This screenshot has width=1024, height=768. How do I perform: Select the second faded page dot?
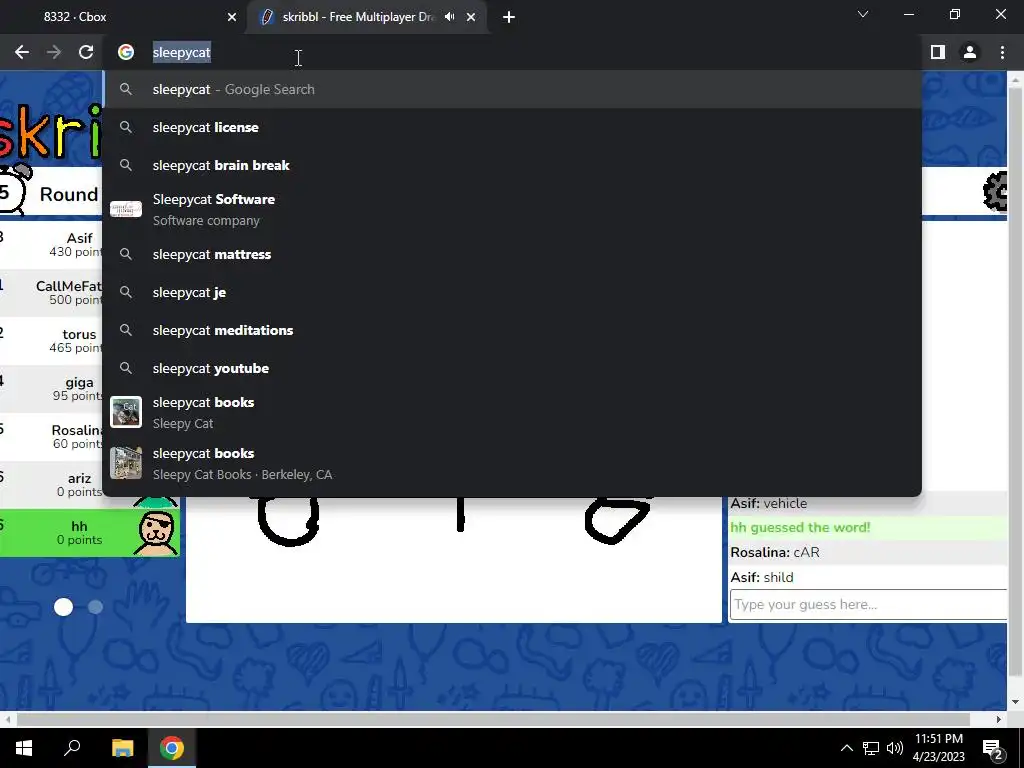pos(95,607)
